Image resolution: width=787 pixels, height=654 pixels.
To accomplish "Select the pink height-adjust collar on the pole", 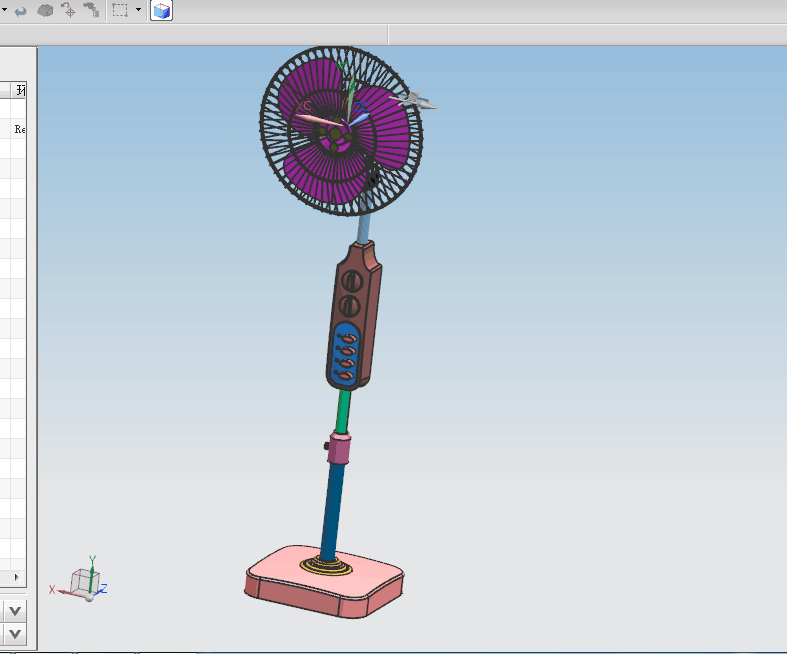I will (x=339, y=447).
